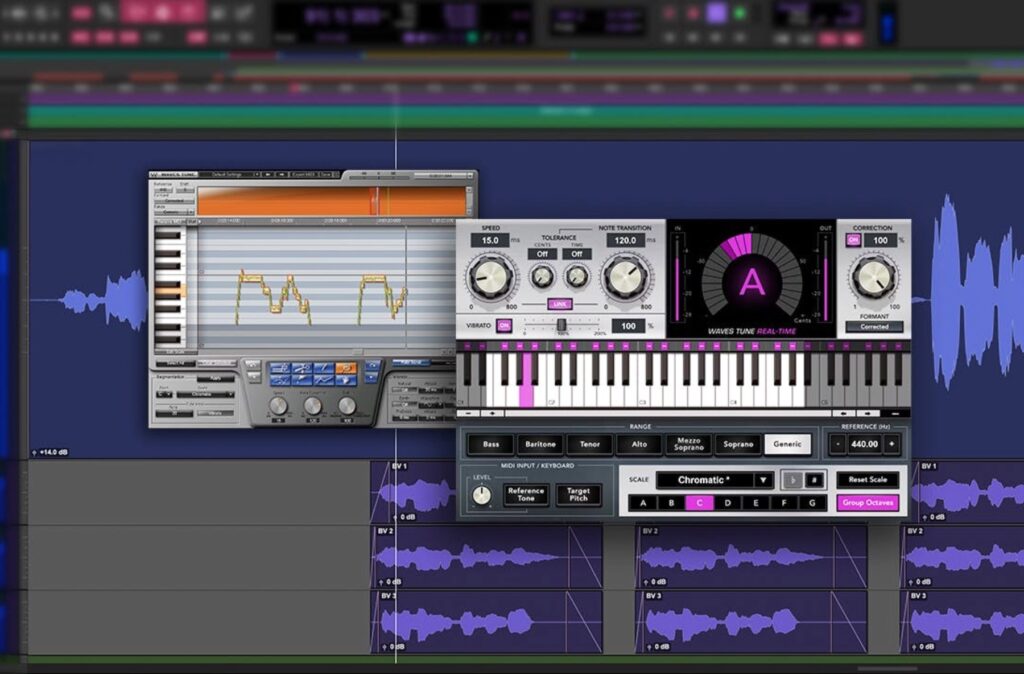Select the highlighted orange tool in Waves Tune
1024x674 pixels.
pos(346,368)
